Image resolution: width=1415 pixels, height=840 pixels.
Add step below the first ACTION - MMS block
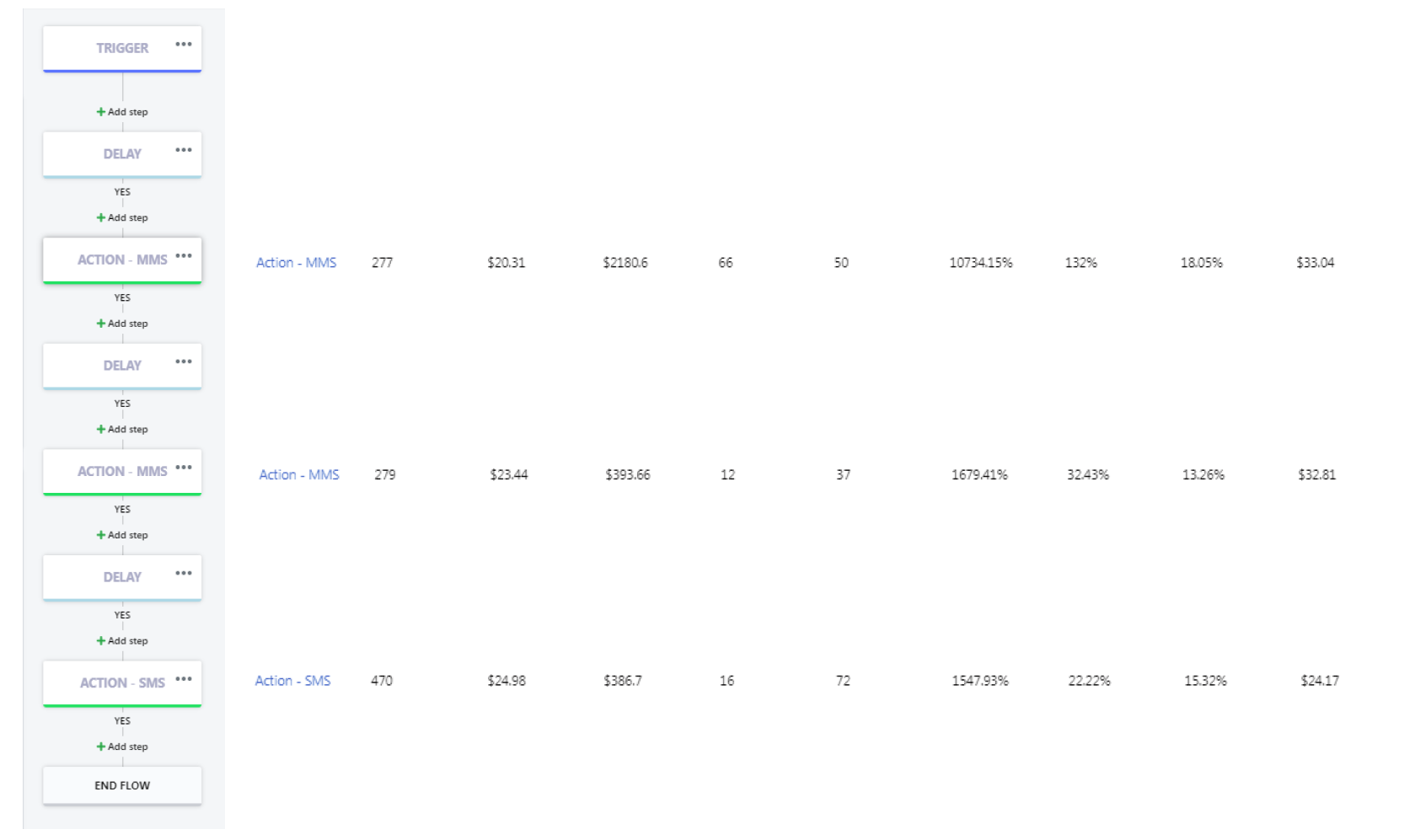click(122, 324)
